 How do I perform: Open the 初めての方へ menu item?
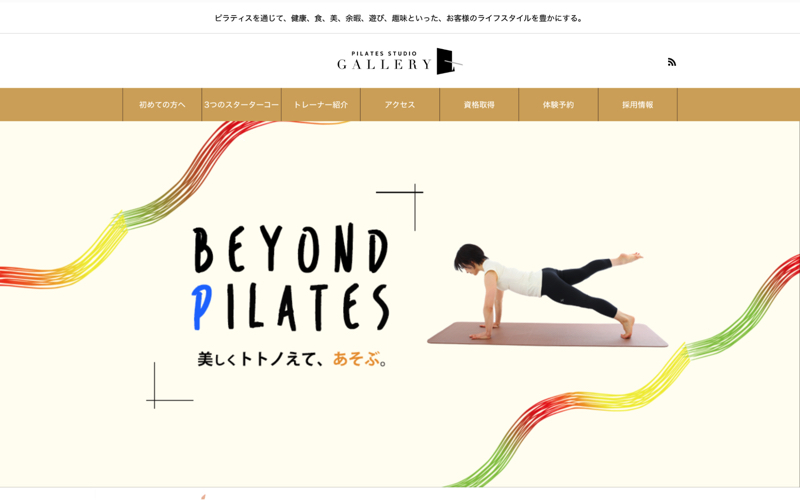(162, 105)
